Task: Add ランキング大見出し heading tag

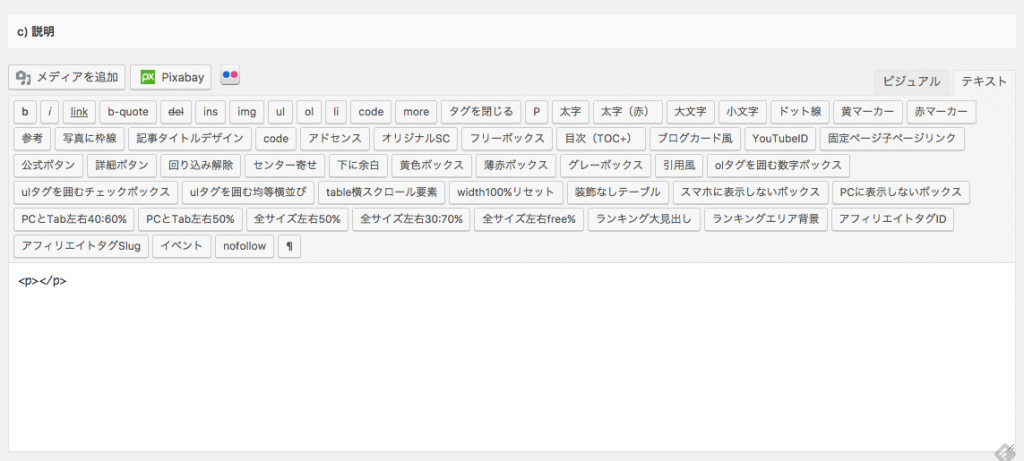Action: coord(642,219)
